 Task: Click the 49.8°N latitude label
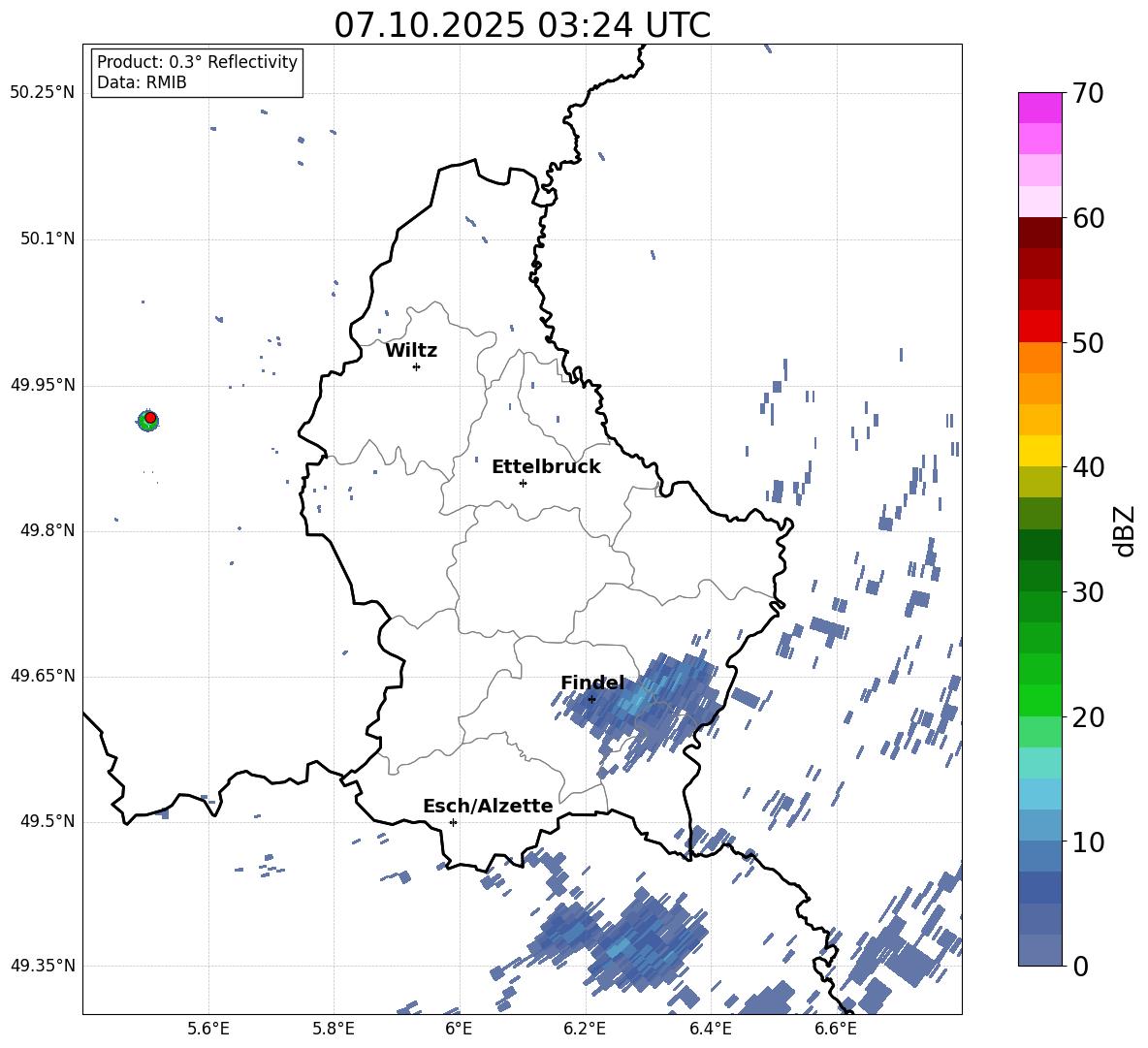coord(48,530)
